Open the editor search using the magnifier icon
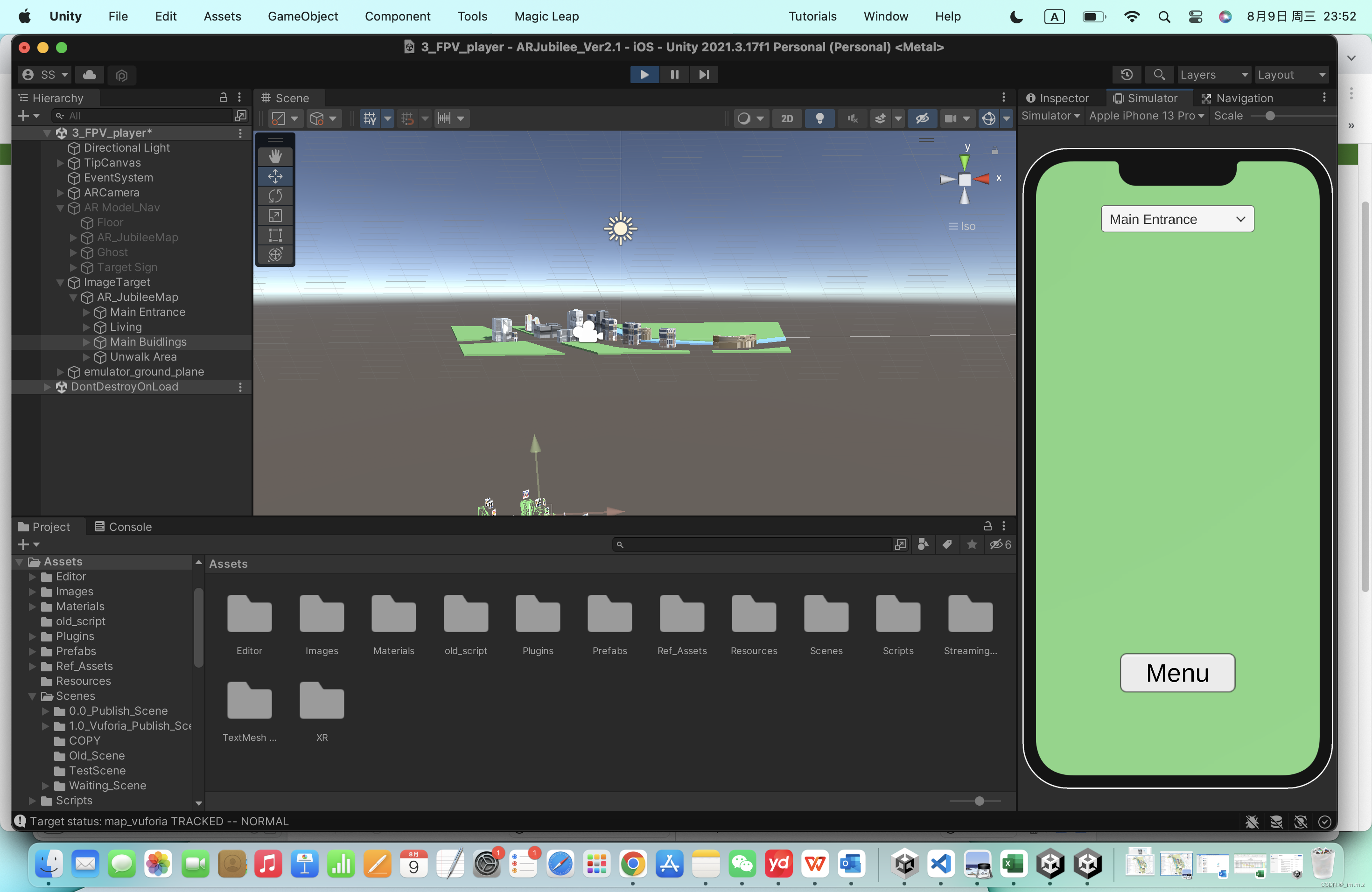Image resolution: width=1372 pixels, height=892 pixels. click(x=1159, y=74)
